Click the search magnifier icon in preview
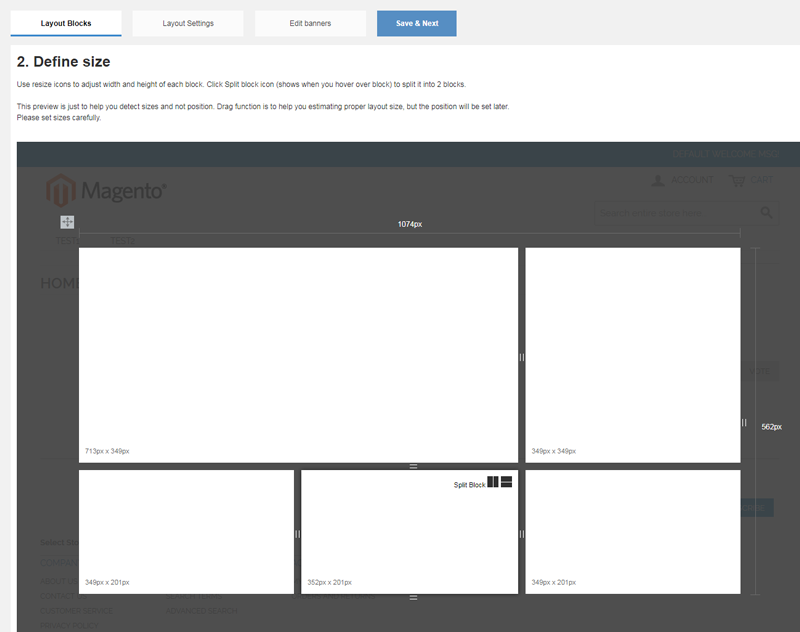Image resolution: width=800 pixels, height=632 pixels. tap(766, 213)
